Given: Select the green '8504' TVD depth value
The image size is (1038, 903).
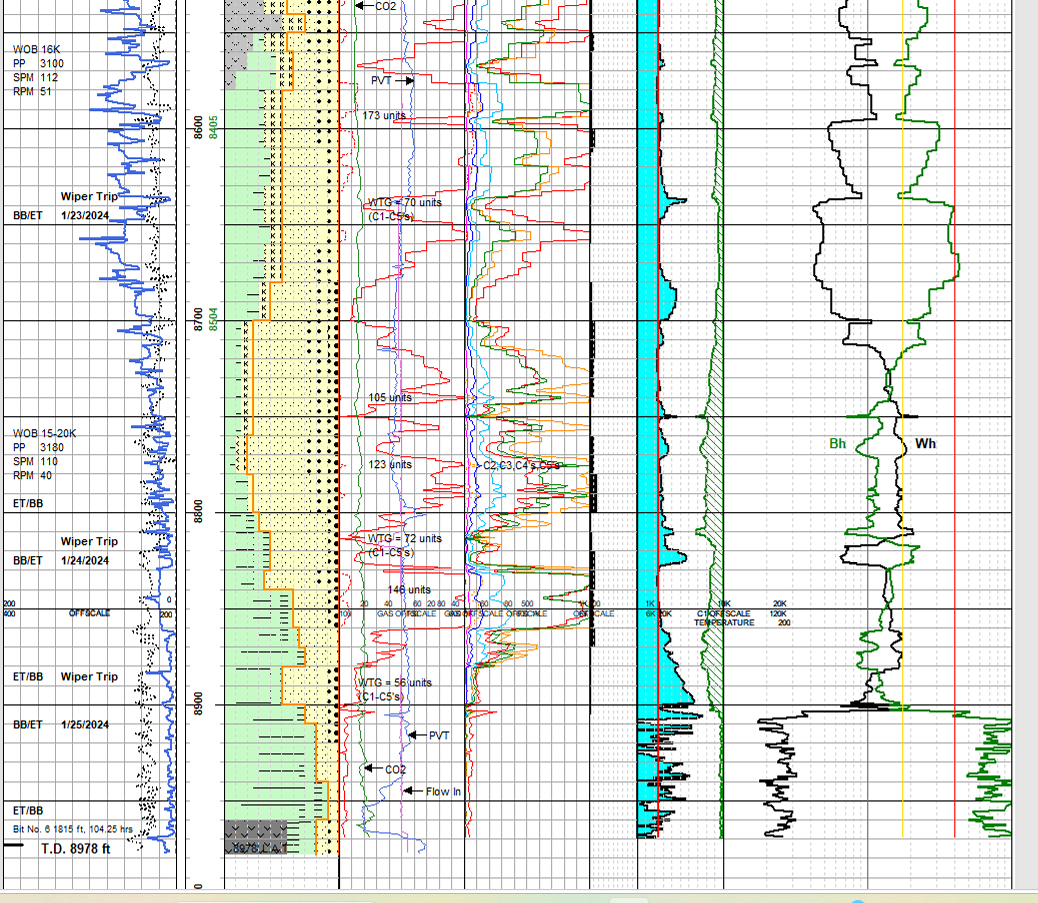Looking at the screenshot, I should pos(213,319).
